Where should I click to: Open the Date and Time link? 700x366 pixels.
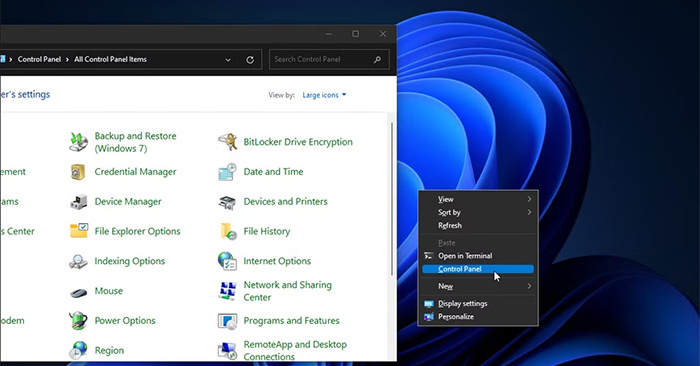click(x=273, y=172)
